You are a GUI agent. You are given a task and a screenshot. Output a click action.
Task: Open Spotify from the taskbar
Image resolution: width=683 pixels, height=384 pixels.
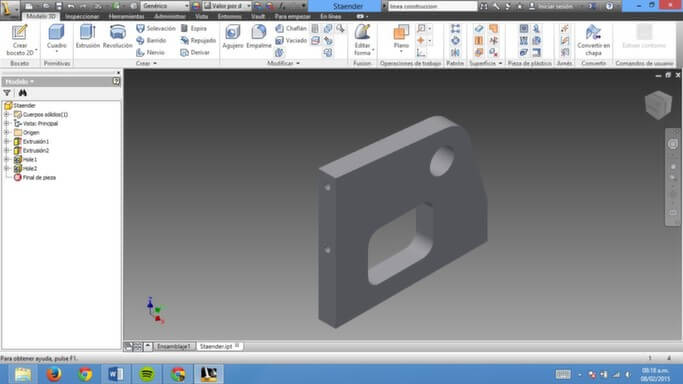pyautogui.click(x=147, y=374)
